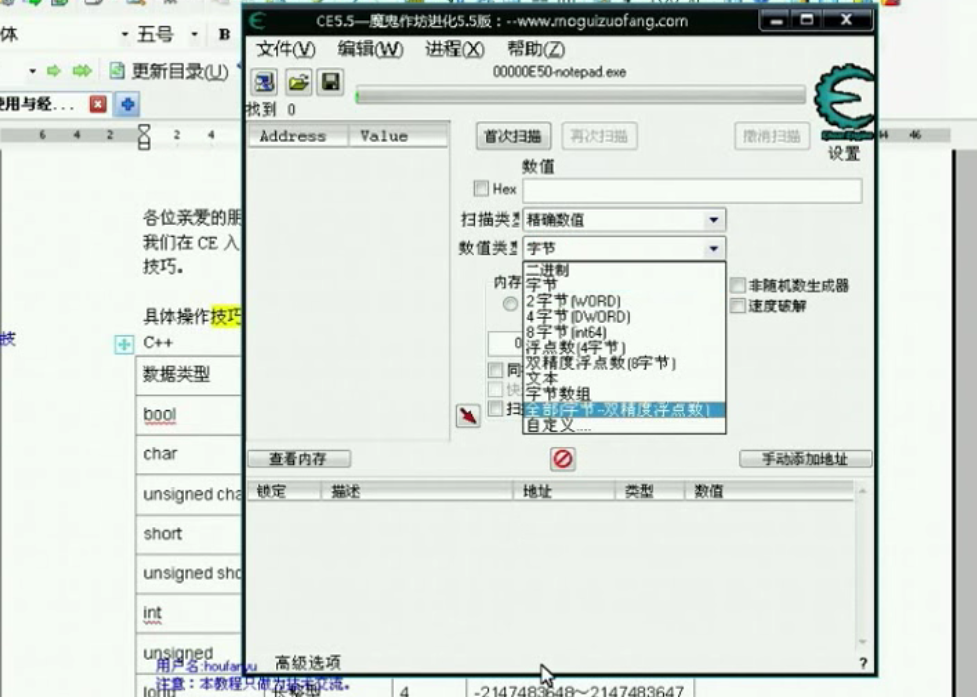Click the open folder icon in Cheat Engine
The width and height of the screenshot is (977, 697).
pos(298,82)
